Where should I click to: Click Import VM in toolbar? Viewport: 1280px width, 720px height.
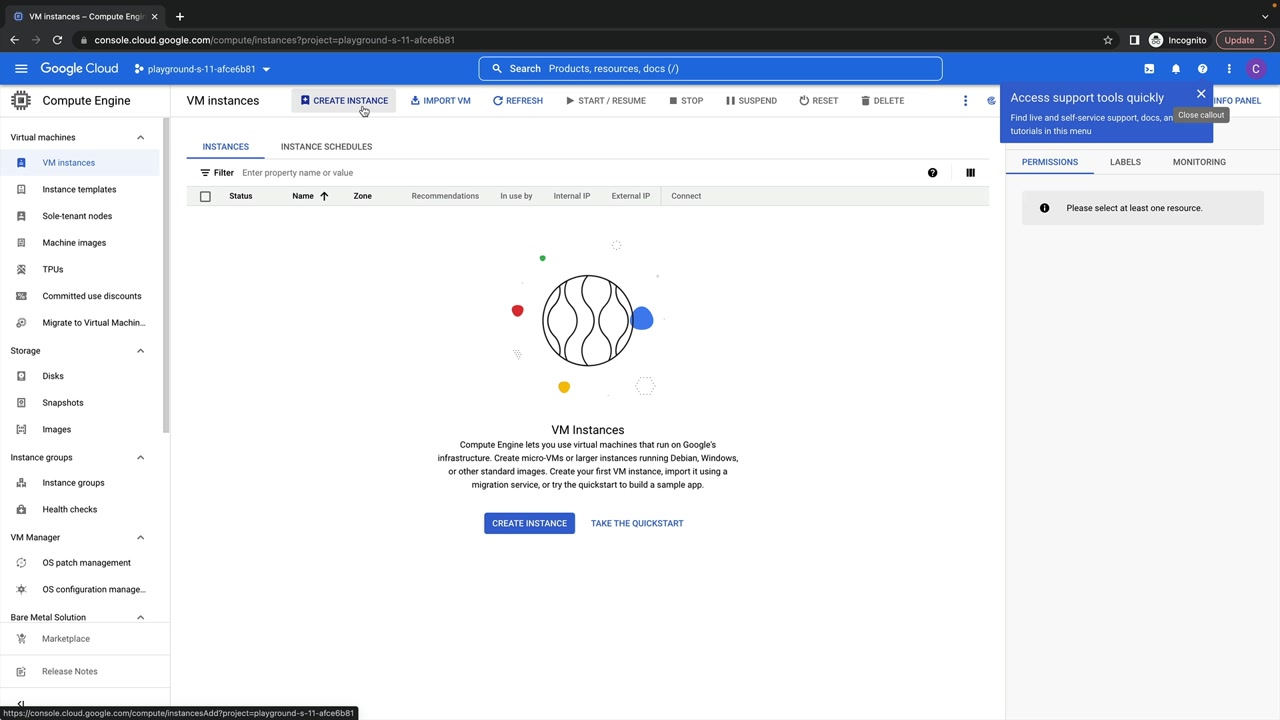click(440, 101)
